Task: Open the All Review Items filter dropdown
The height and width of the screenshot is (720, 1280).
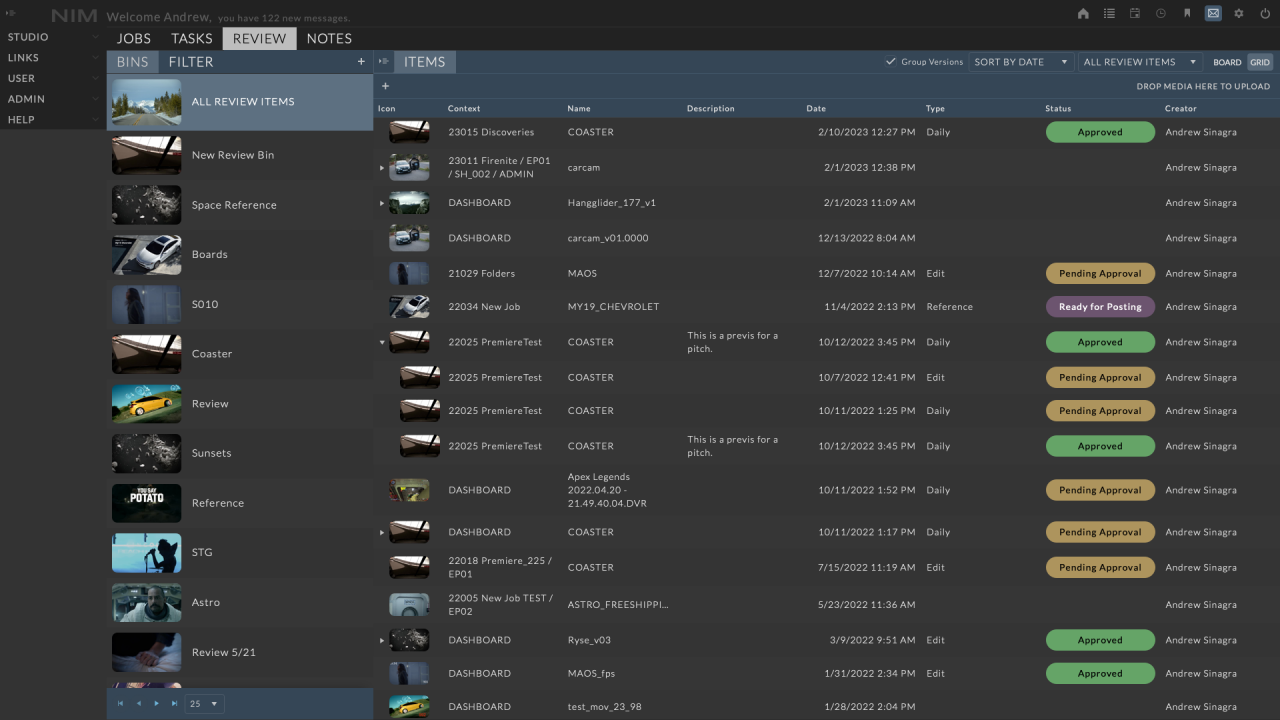Action: tap(1139, 62)
